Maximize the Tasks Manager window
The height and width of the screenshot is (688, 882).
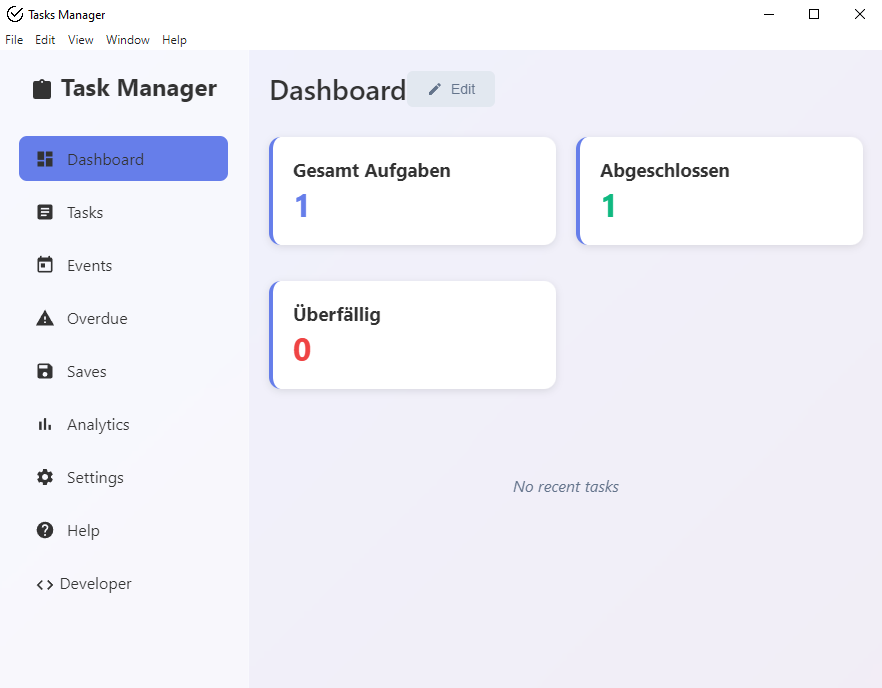[814, 14]
